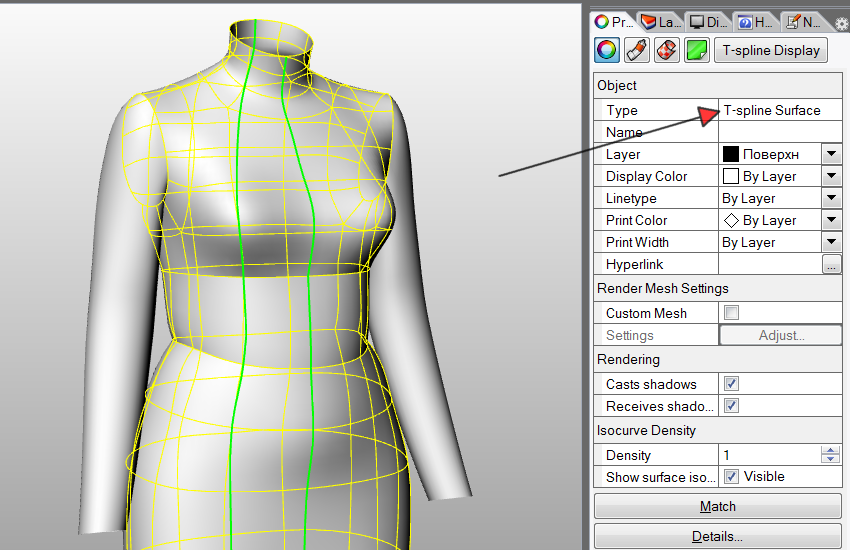Open the Display Color dropdown
Image resolution: width=850 pixels, height=550 pixels.
[831, 176]
